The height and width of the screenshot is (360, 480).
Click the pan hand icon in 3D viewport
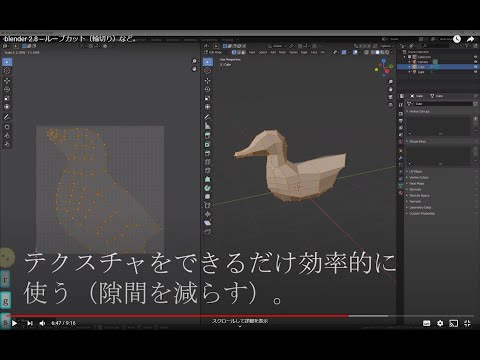tap(390, 89)
